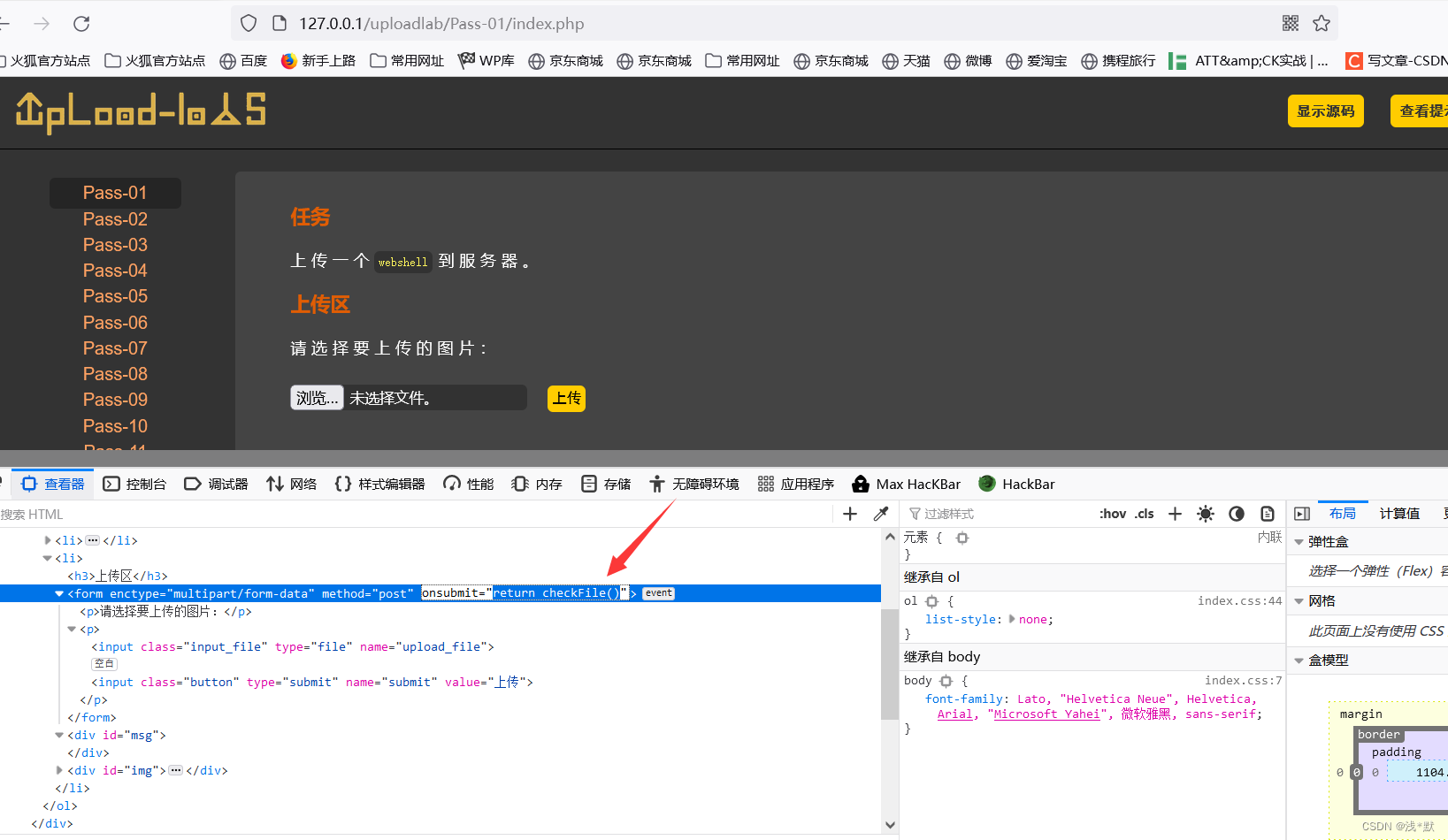The image size is (1448, 840).
Task: Toggle the sidebar pane split icon
Action: point(1302,514)
